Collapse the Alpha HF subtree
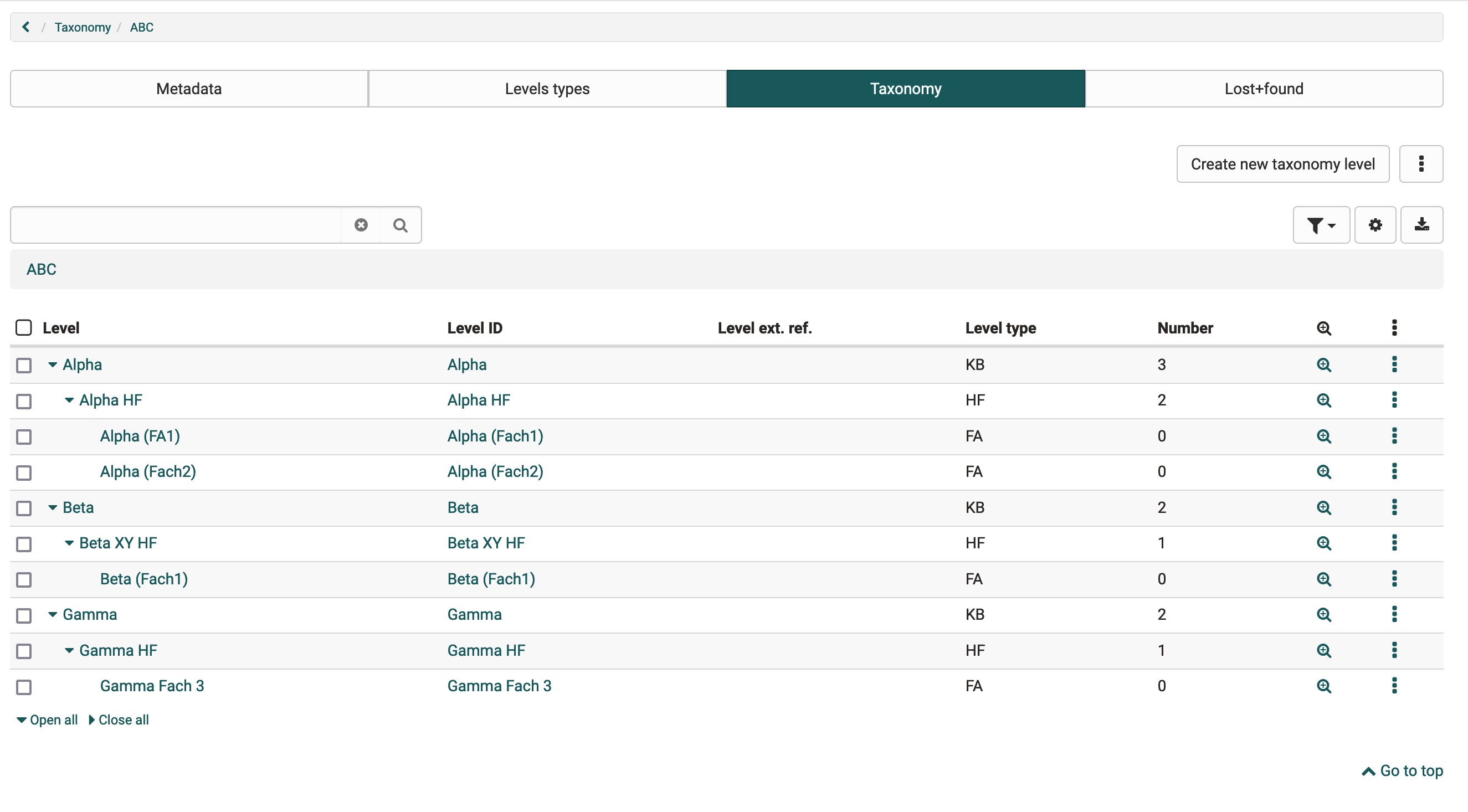Image resolution: width=1468 pixels, height=812 pixels. 67,400
